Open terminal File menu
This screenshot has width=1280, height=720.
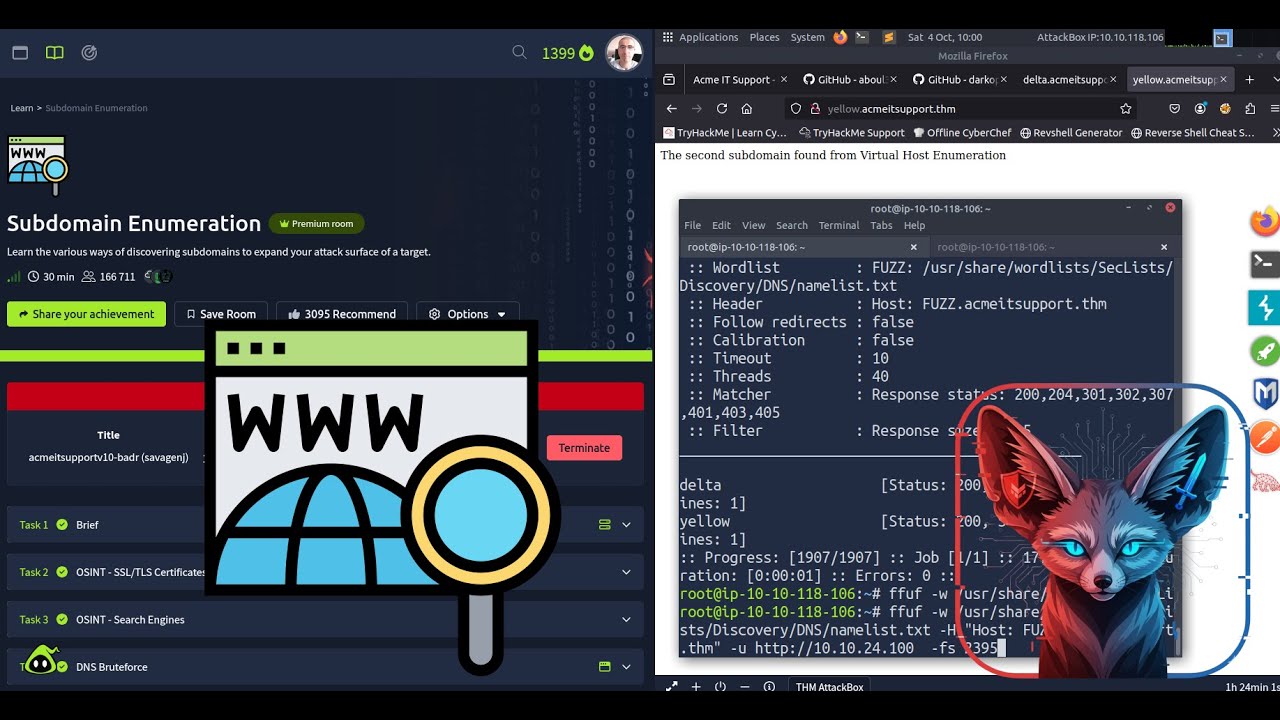[x=692, y=225]
